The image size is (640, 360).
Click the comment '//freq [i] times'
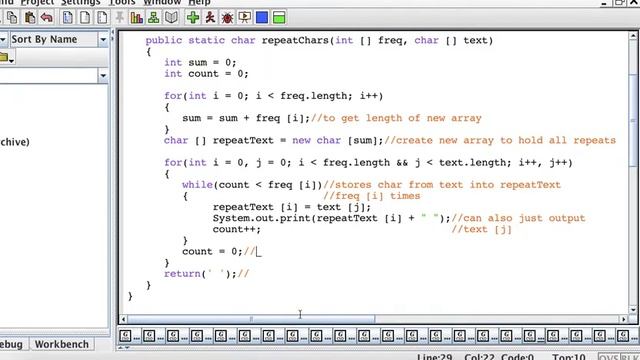(371, 196)
